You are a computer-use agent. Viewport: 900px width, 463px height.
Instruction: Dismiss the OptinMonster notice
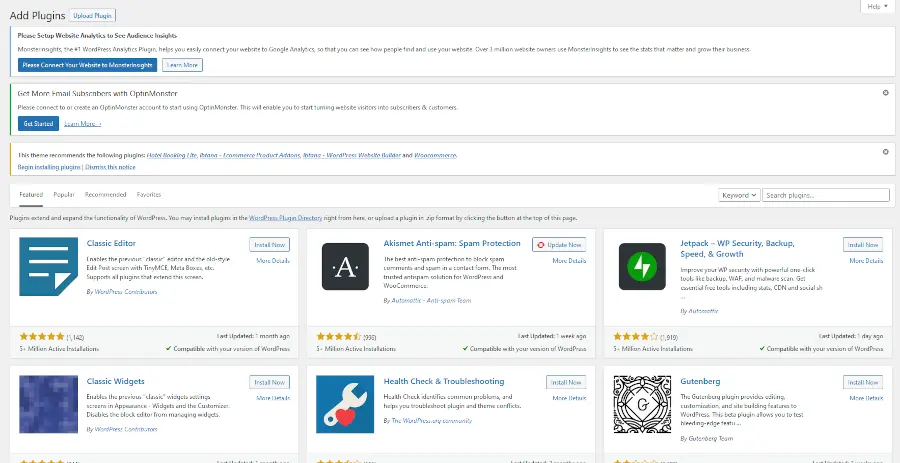886,92
